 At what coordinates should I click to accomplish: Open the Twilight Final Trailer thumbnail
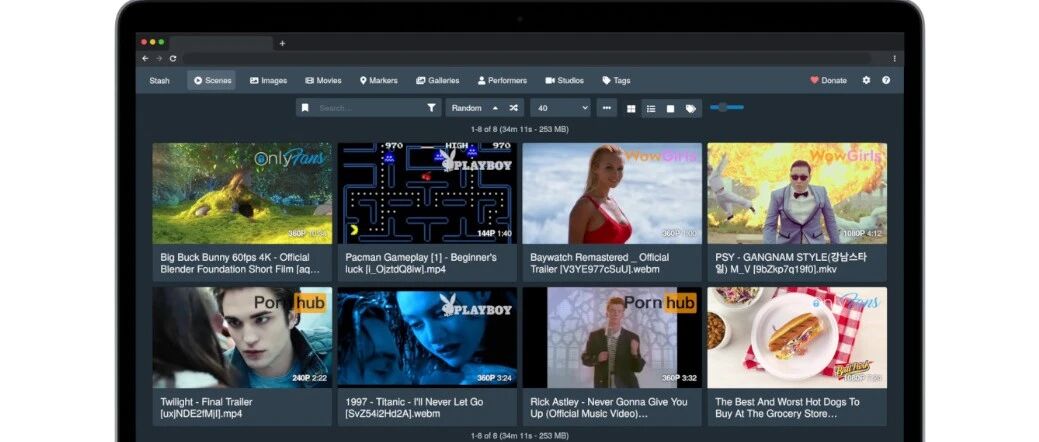[242, 337]
